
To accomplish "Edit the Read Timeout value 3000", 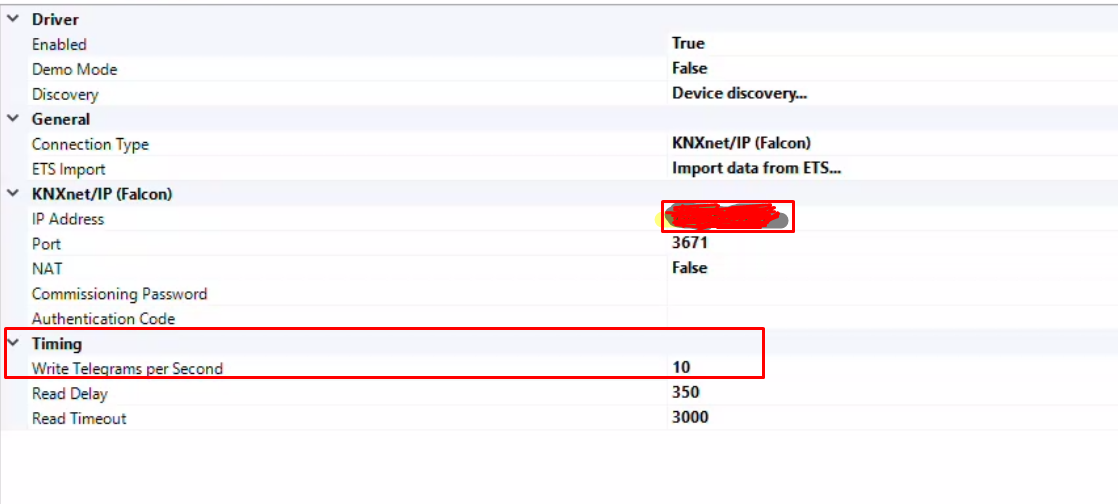I will 690,418.
